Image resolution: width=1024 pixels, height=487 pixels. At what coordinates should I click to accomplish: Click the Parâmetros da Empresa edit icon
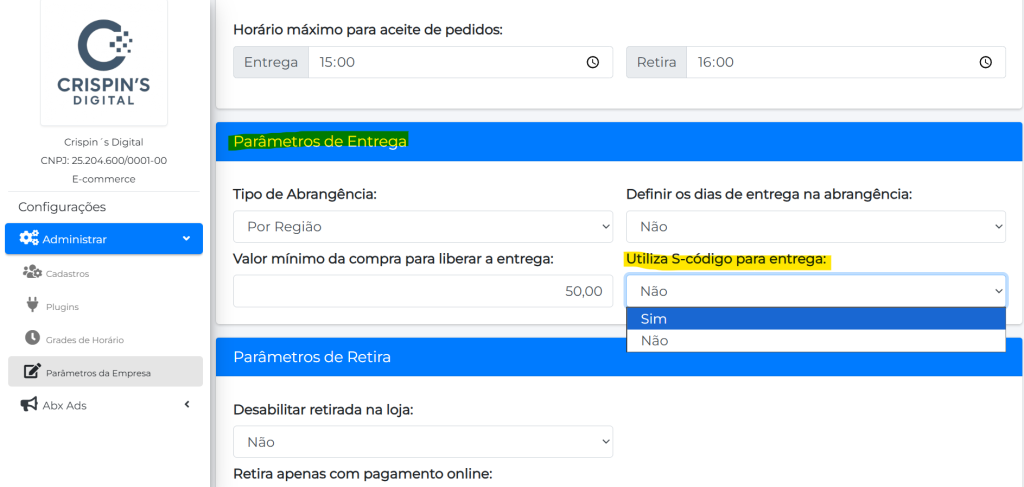click(32, 372)
